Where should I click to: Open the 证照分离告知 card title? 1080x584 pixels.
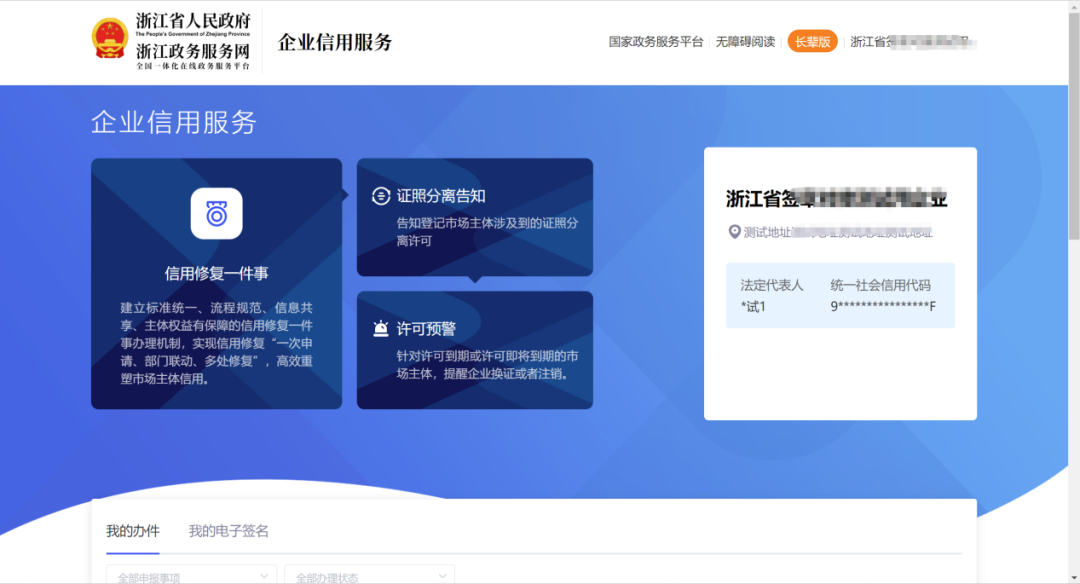[441, 196]
